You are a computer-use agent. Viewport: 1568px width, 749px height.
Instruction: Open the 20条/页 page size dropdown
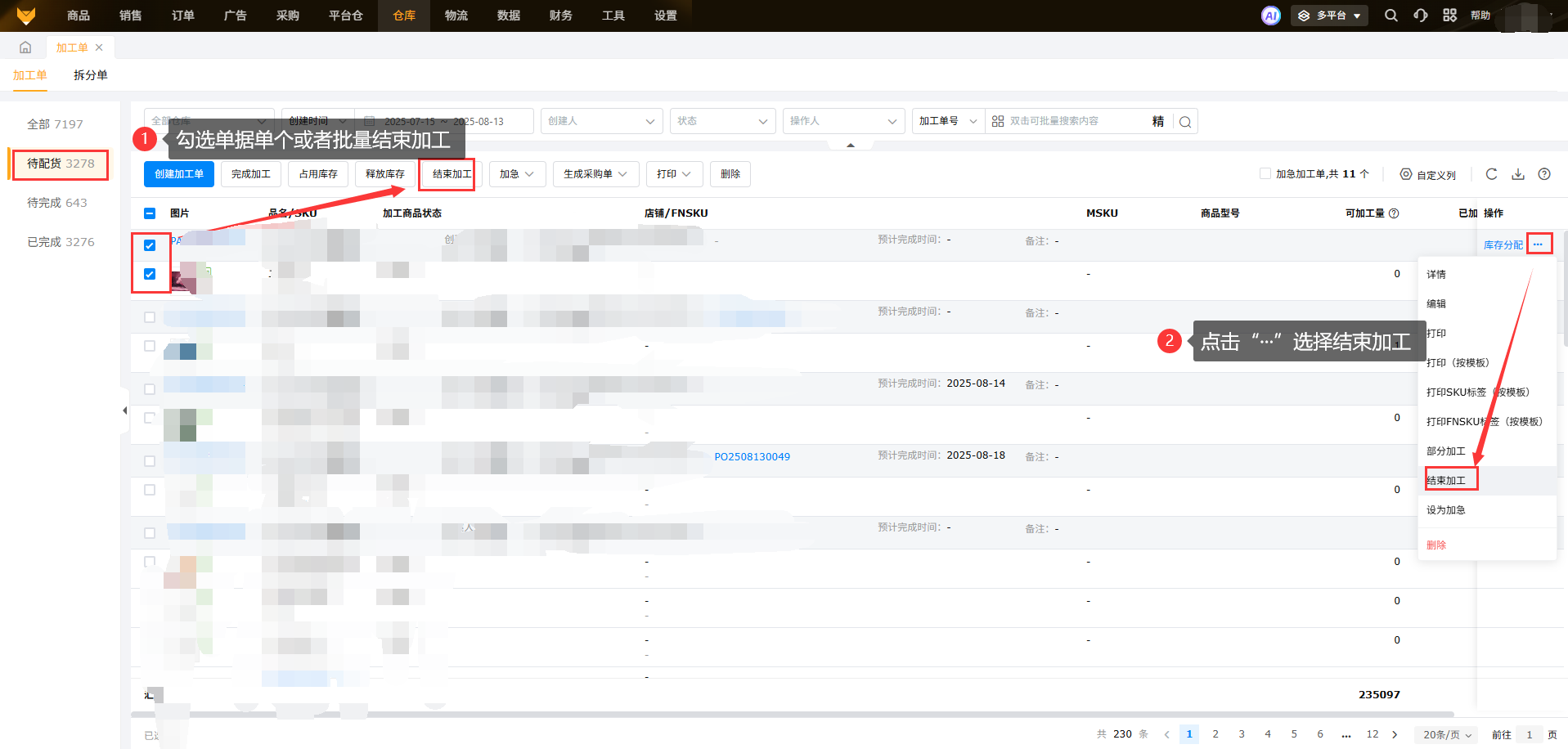(1447, 734)
